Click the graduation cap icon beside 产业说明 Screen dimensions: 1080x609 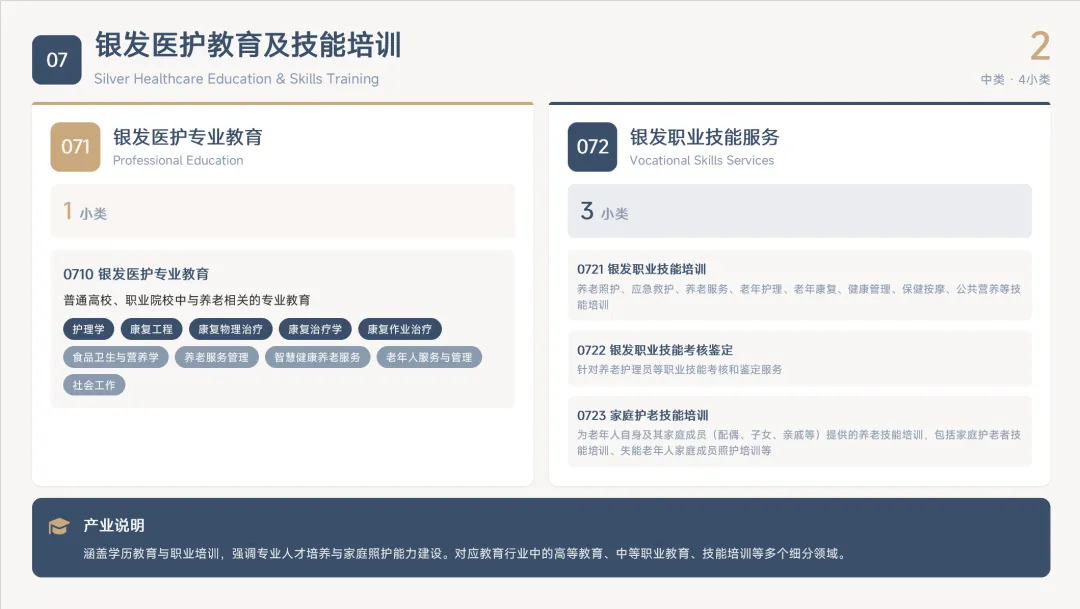(x=61, y=523)
